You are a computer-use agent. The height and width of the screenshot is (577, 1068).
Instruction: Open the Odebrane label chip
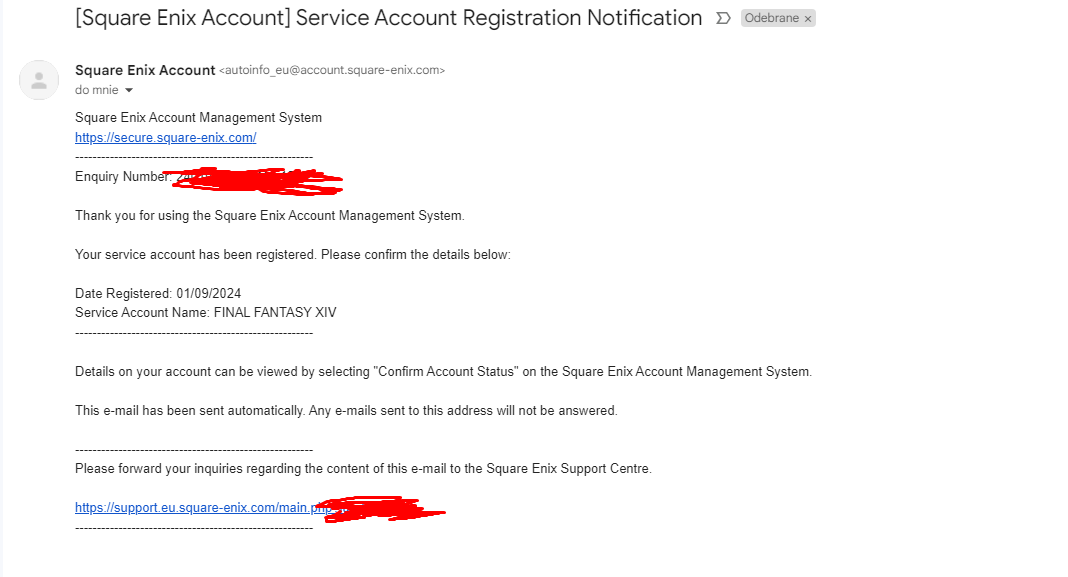click(772, 18)
